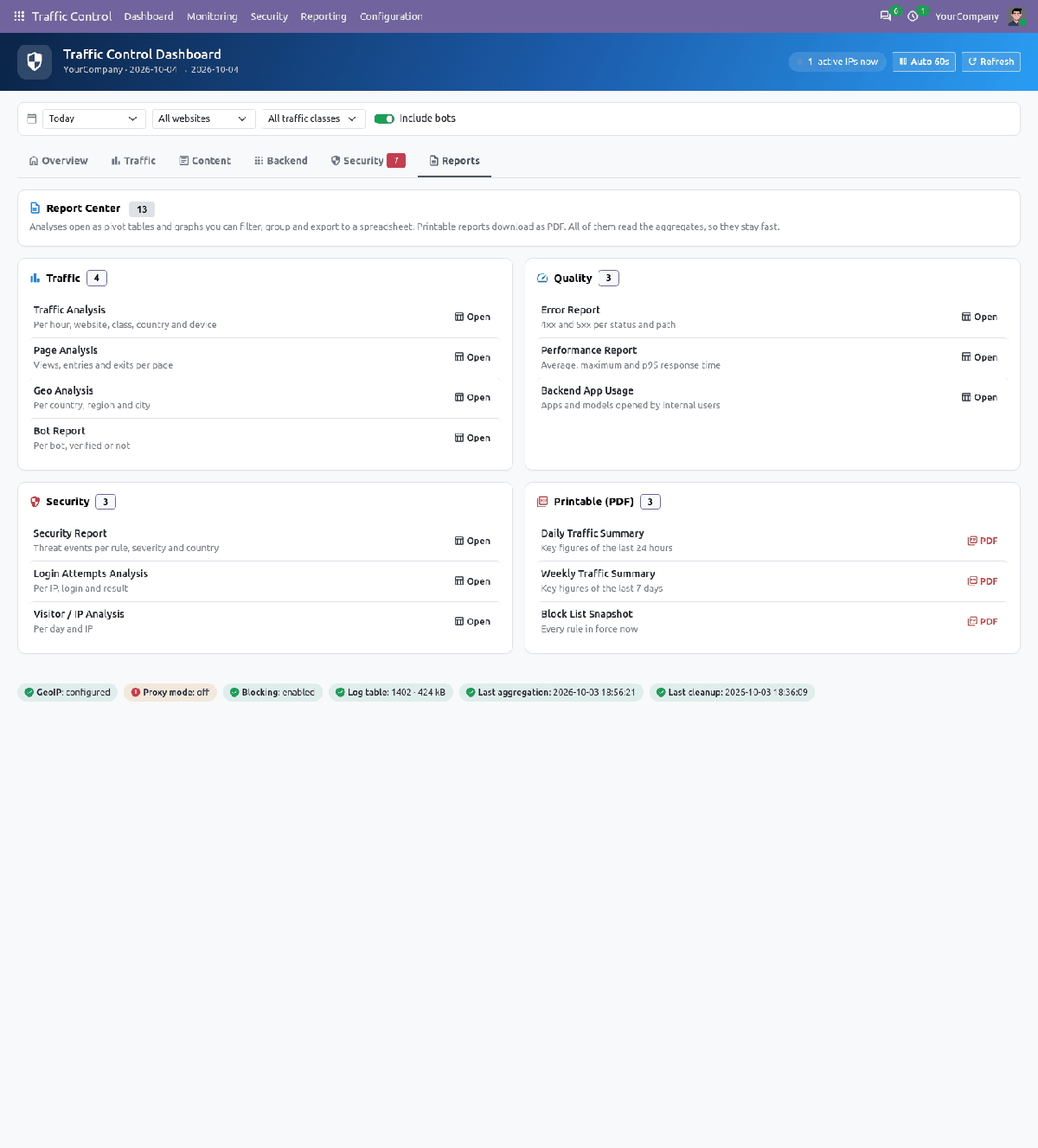Click the 'Proxy mode: off' status text
This screenshot has width=1038, height=1148.
(x=176, y=692)
